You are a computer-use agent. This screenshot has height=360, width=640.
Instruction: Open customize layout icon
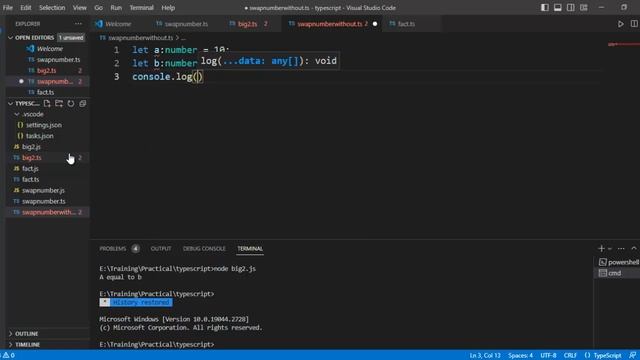click(x=584, y=7)
